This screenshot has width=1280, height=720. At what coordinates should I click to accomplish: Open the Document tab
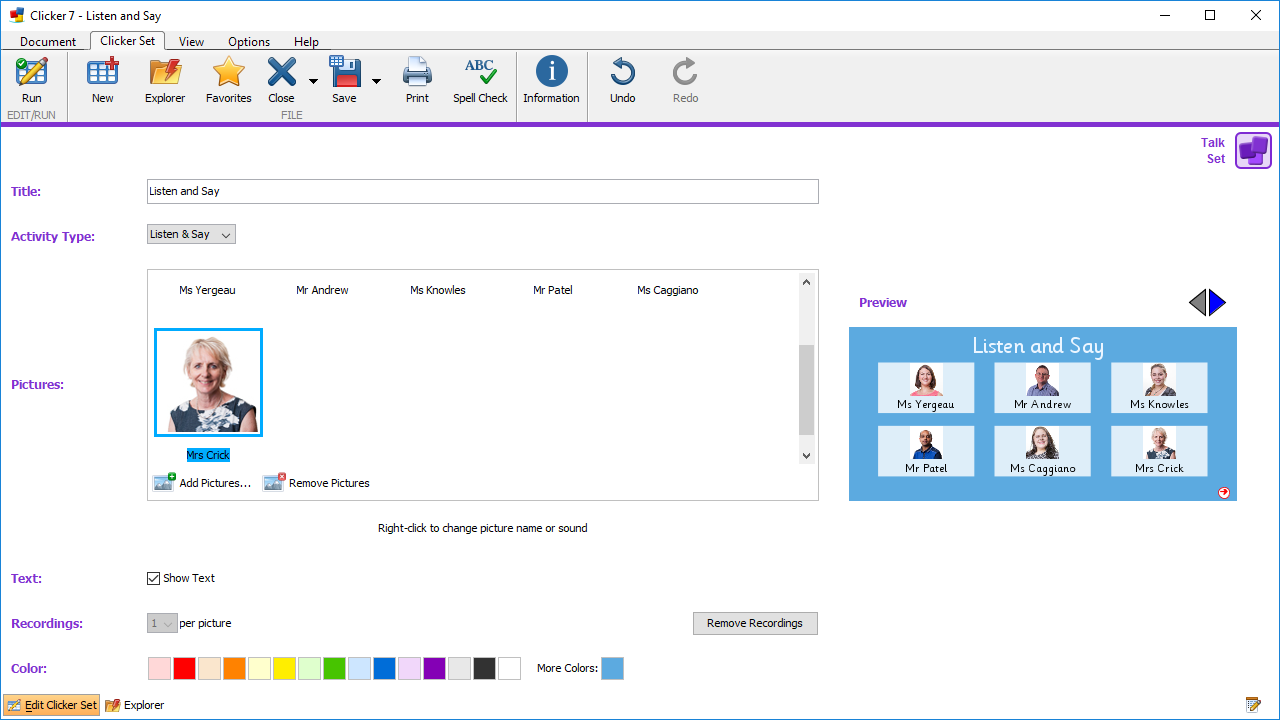point(48,42)
